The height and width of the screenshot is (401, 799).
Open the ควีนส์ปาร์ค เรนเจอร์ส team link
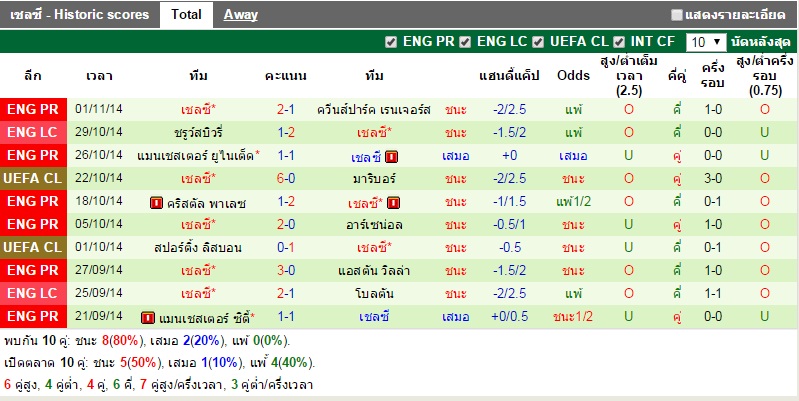click(x=373, y=109)
